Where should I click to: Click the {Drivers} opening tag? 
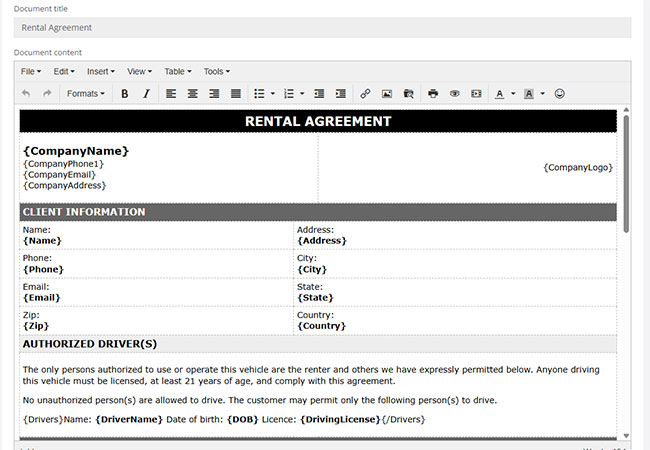pyautogui.click(x=43, y=419)
